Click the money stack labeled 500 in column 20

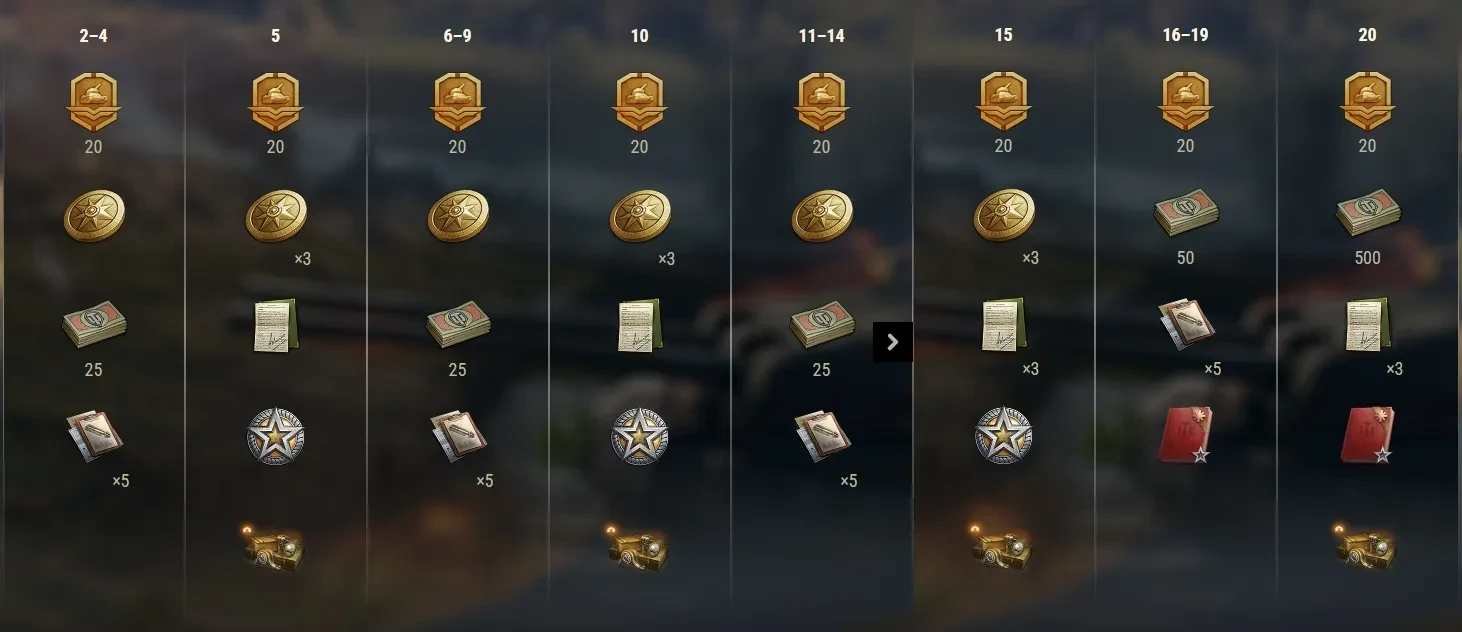point(1368,214)
